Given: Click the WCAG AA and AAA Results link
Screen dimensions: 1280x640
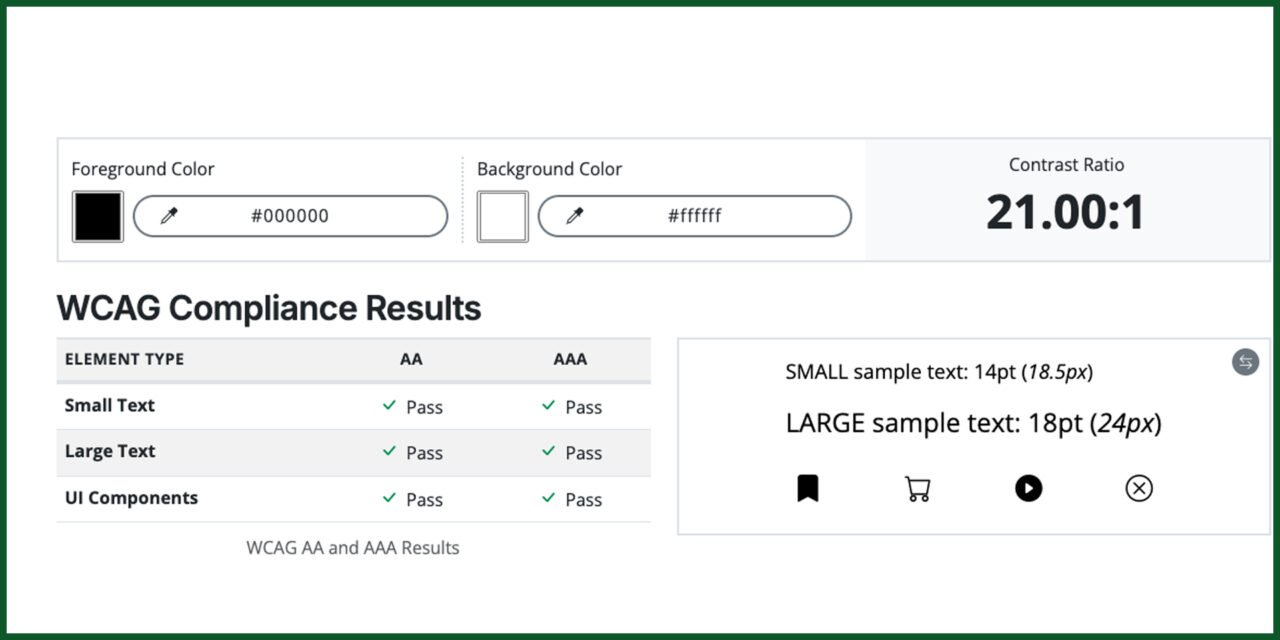Looking at the screenshot, I should point(352,547).
